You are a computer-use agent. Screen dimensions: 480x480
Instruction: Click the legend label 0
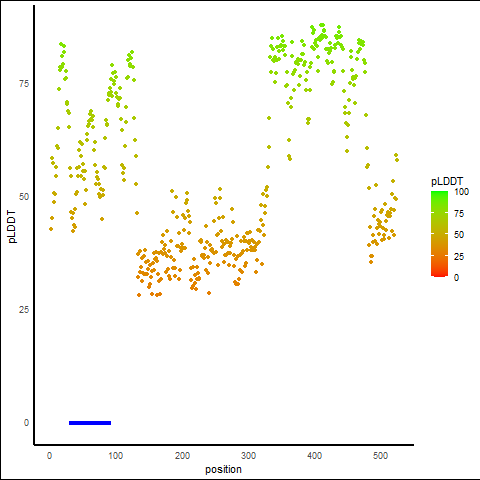pos(456,278)
